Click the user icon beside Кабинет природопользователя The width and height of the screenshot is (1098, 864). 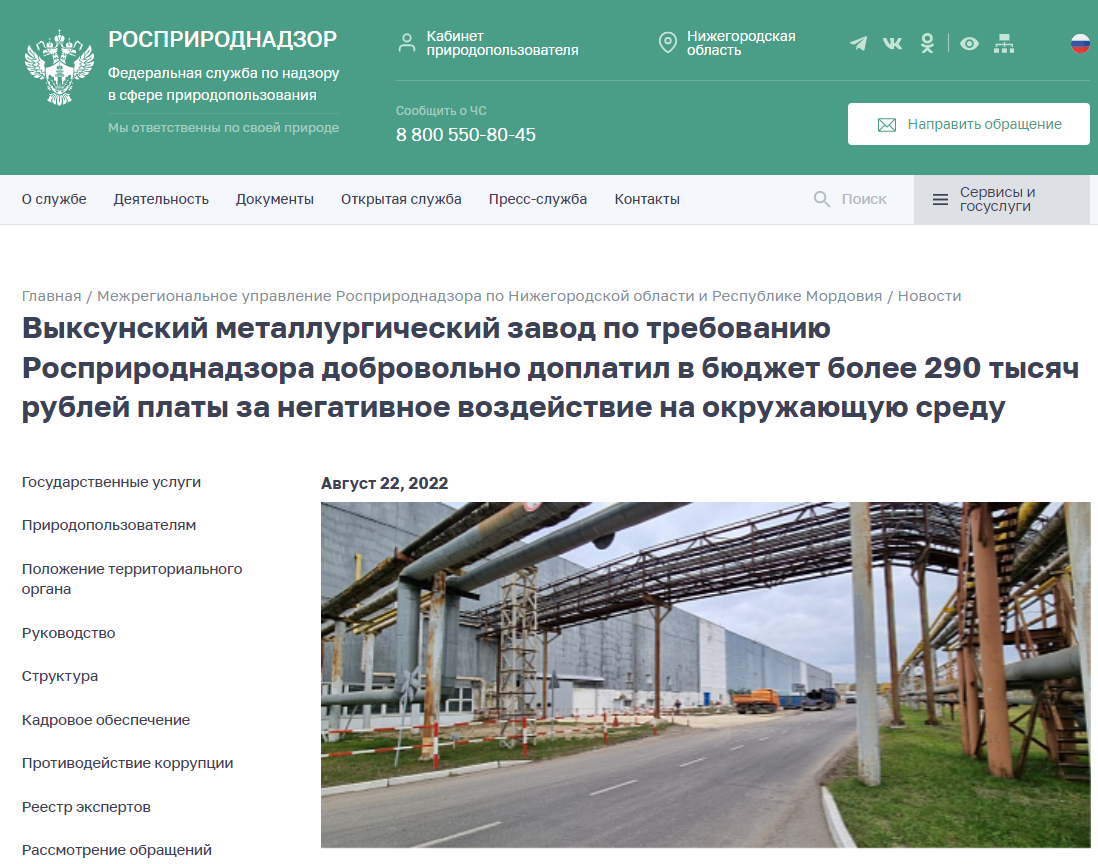(406, 43)
